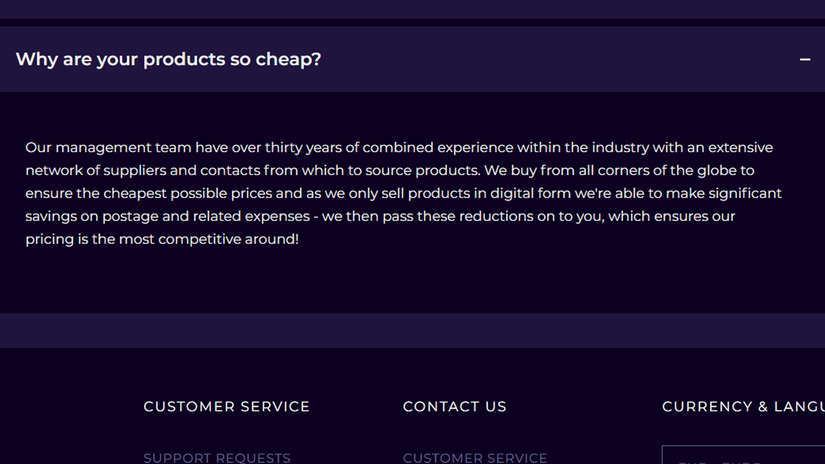
Task: Click the Customer Service footer heading
Action: coord(227,407)
